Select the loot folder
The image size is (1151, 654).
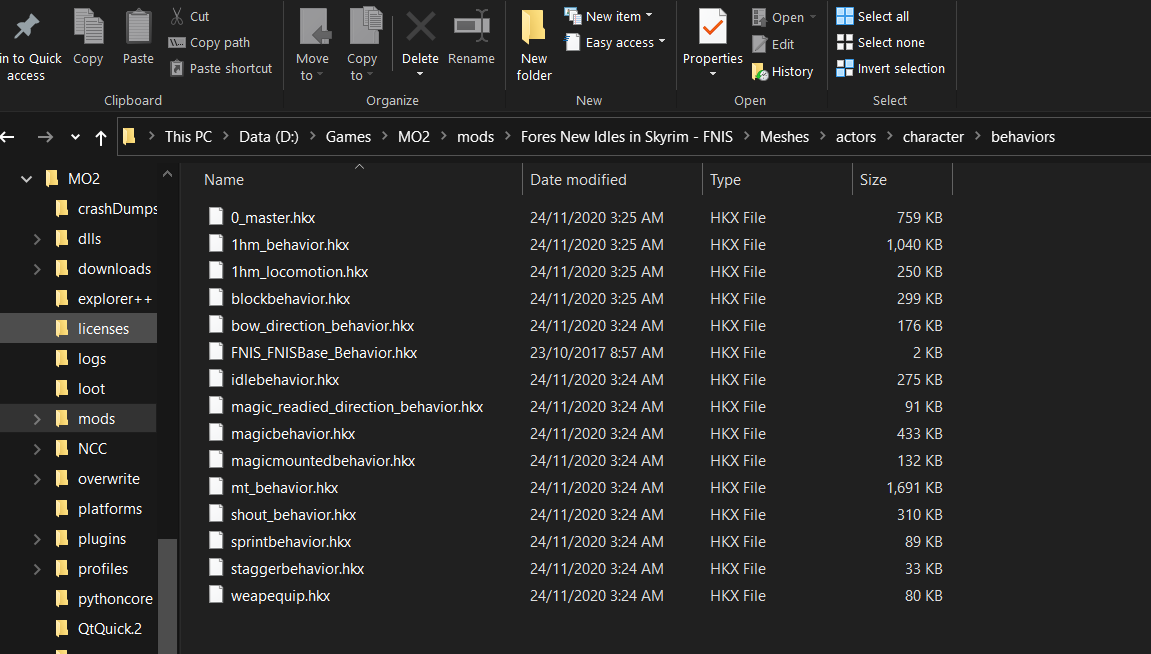pyautogui.click(x=80, y=389)
